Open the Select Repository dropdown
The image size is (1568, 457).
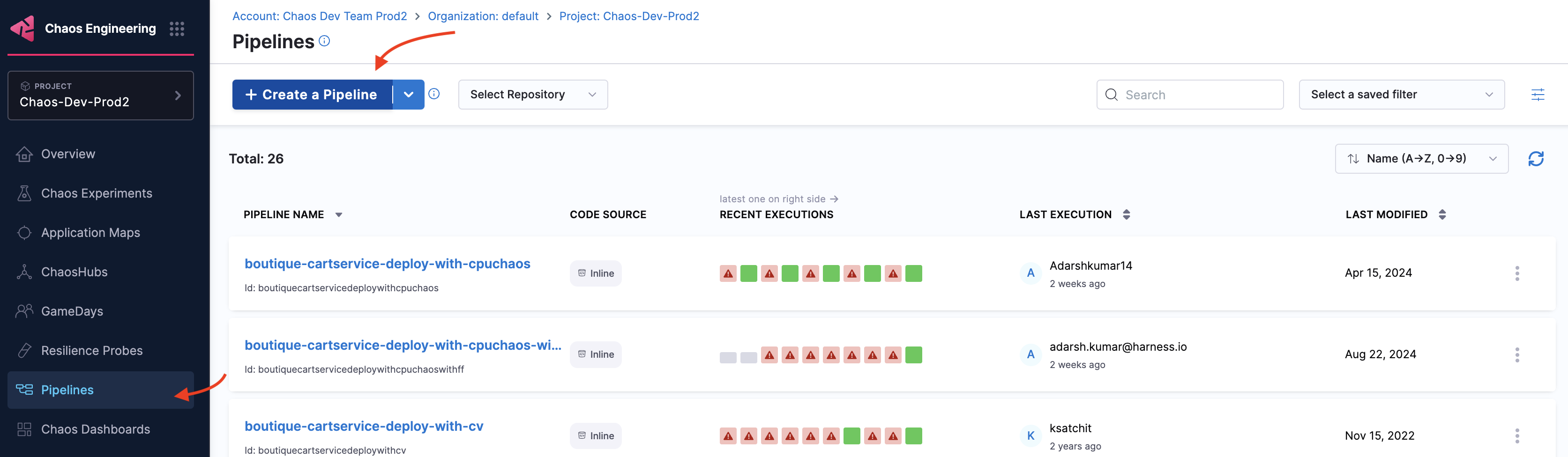click(x=532, y=94)
